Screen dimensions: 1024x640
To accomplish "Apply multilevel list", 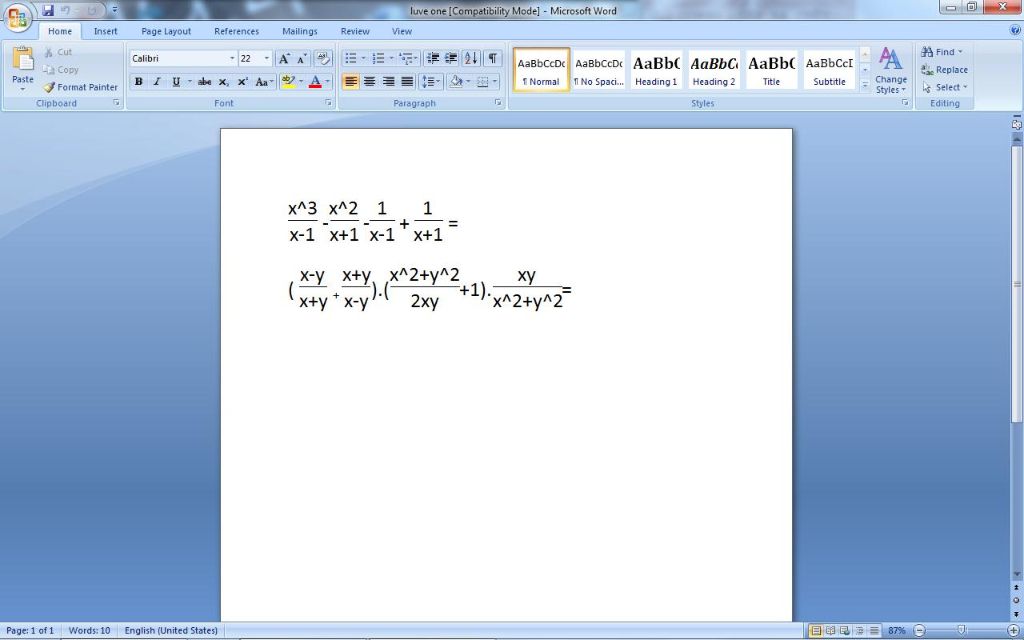I will [x=406, y=59].
